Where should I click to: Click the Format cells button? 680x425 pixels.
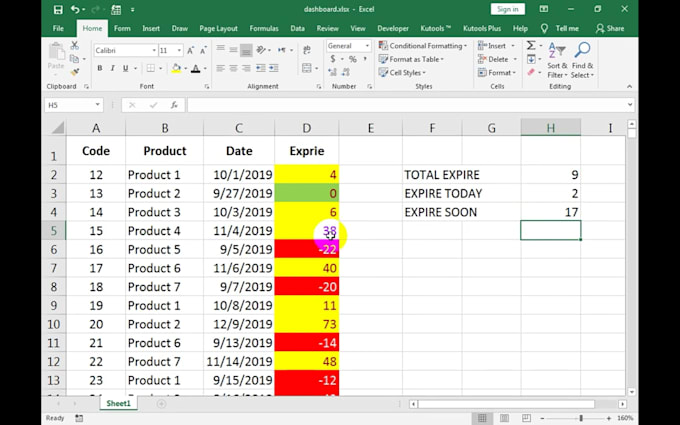[x=497, y=72]
